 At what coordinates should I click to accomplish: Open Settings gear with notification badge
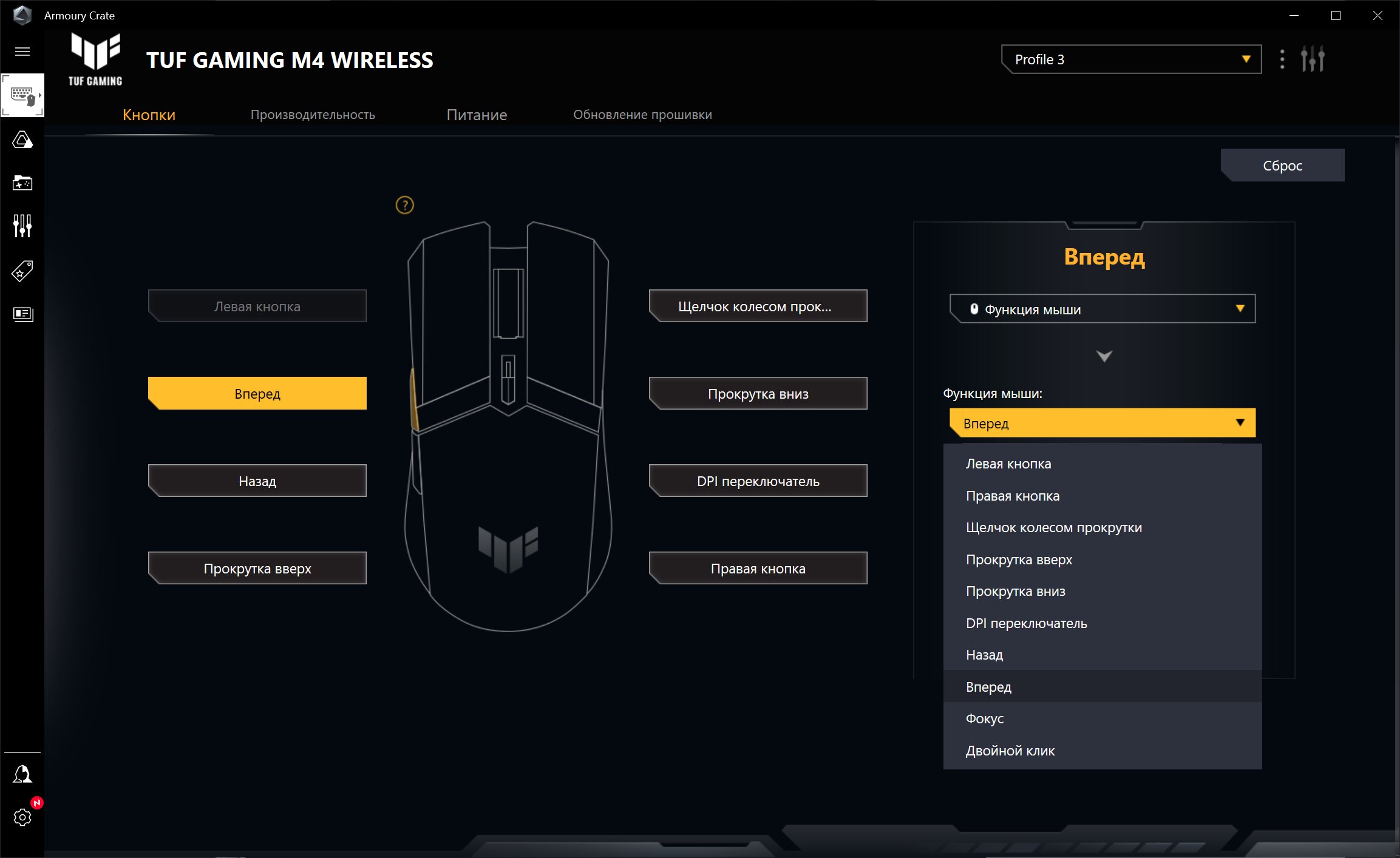tap(22, 817)
